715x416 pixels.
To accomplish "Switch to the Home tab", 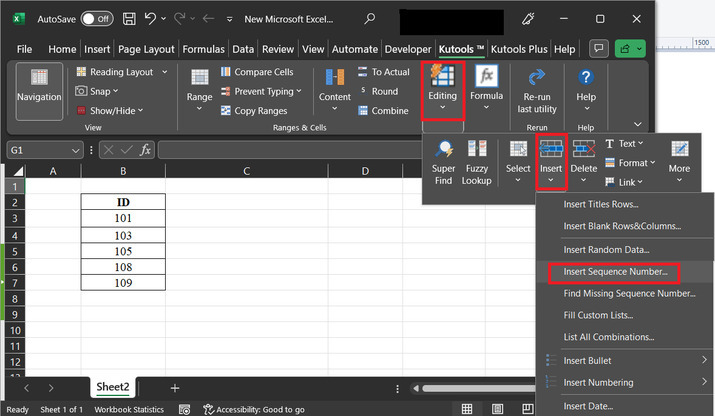I will (62, 49).
